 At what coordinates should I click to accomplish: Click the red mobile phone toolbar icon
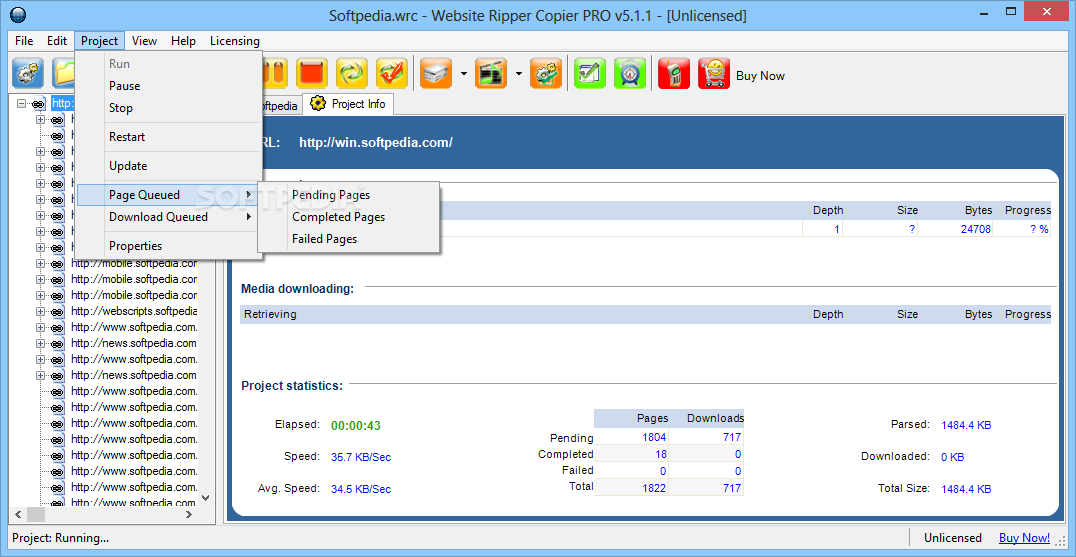[x=673, y=73]
